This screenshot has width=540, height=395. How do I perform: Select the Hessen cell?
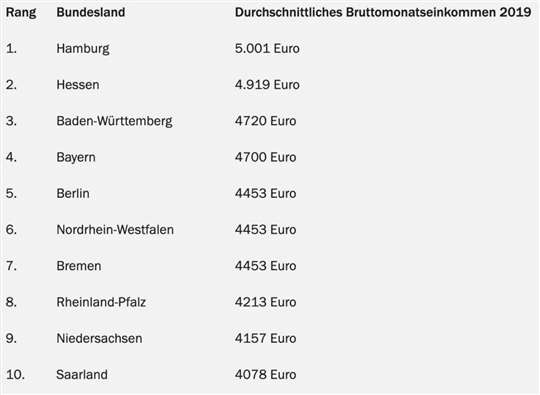pos(78,85)
